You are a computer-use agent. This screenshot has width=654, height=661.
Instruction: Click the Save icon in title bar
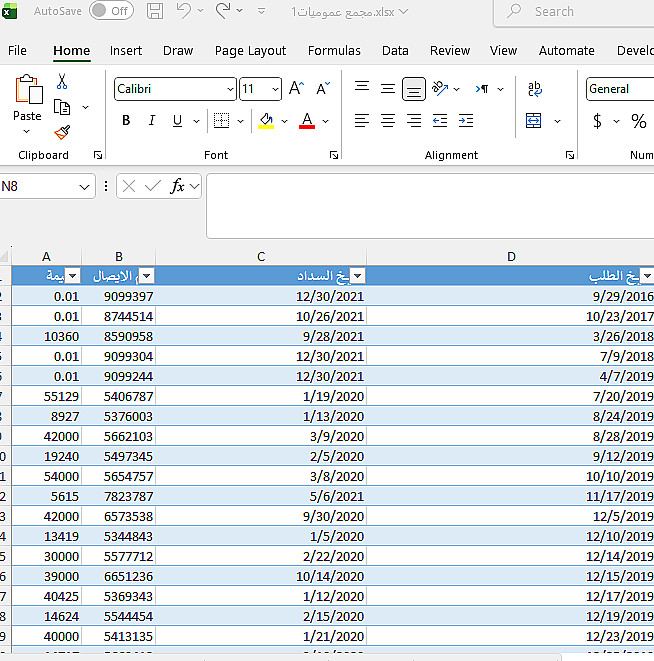point(155,11)
